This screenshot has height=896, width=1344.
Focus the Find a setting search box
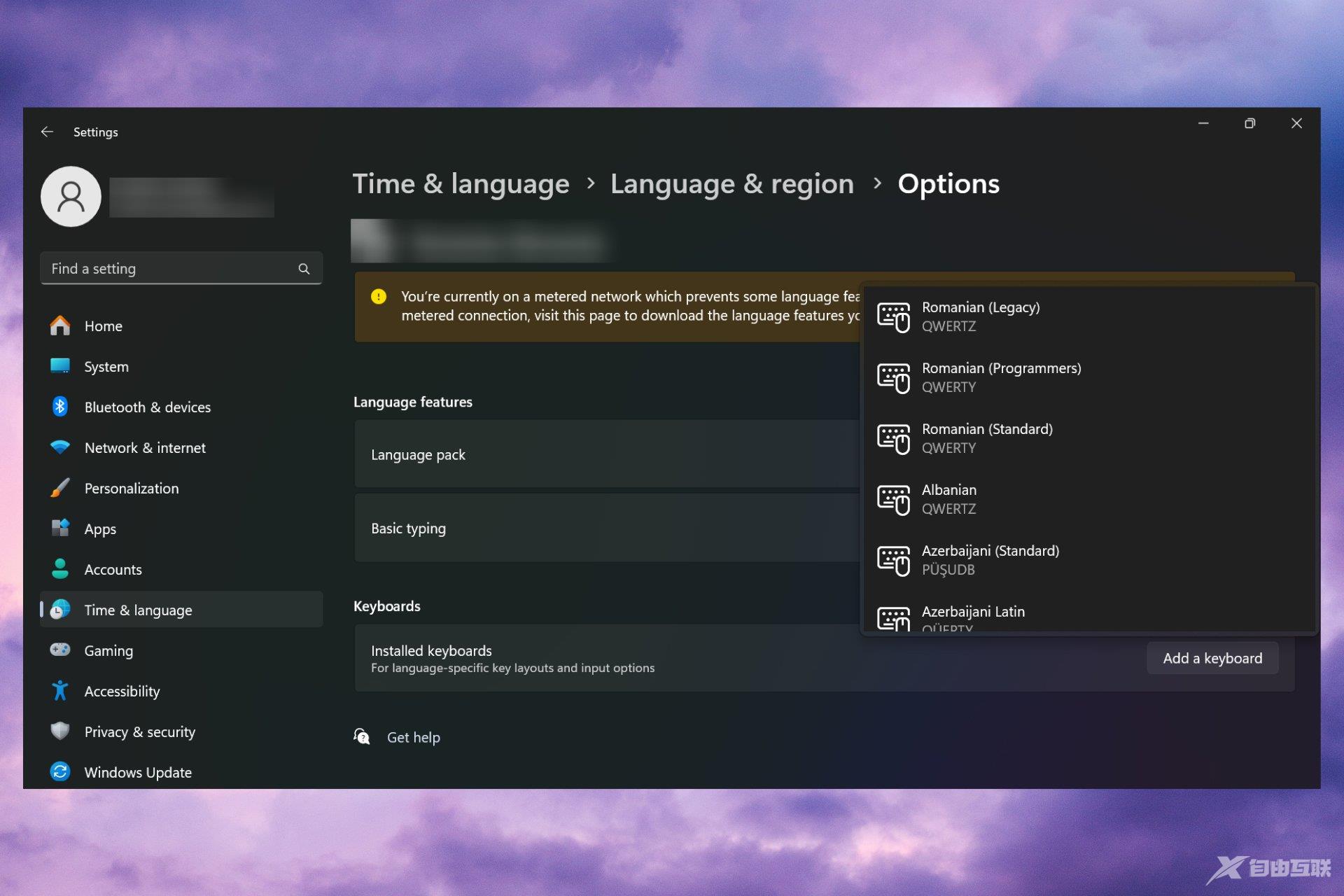click(x=181, y=269)
